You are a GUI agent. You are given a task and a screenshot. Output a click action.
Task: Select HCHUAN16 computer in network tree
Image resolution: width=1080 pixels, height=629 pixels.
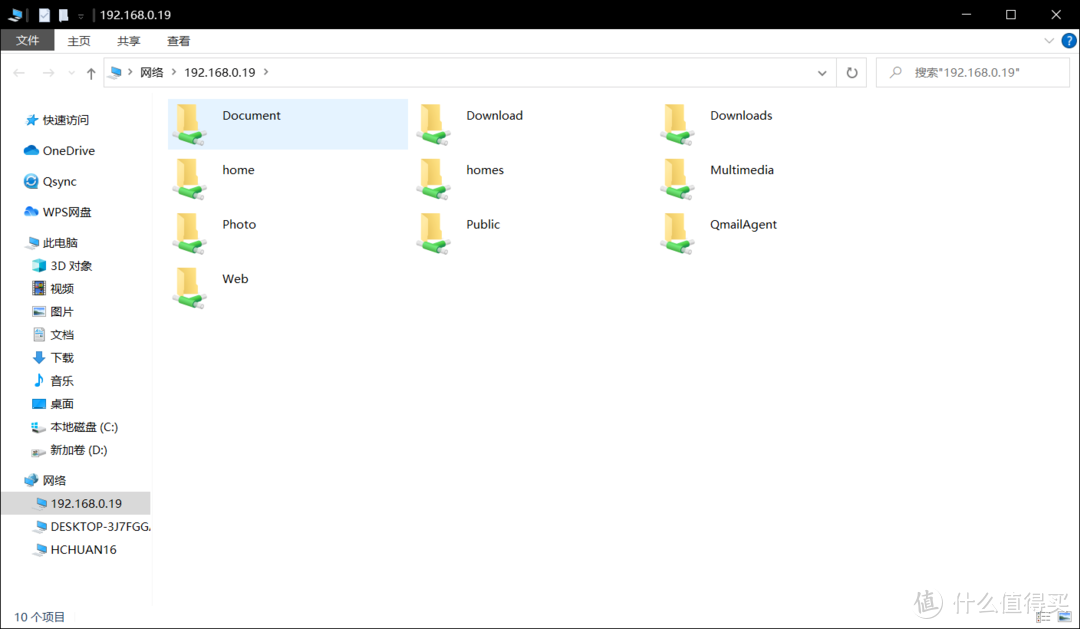[83, 550]
